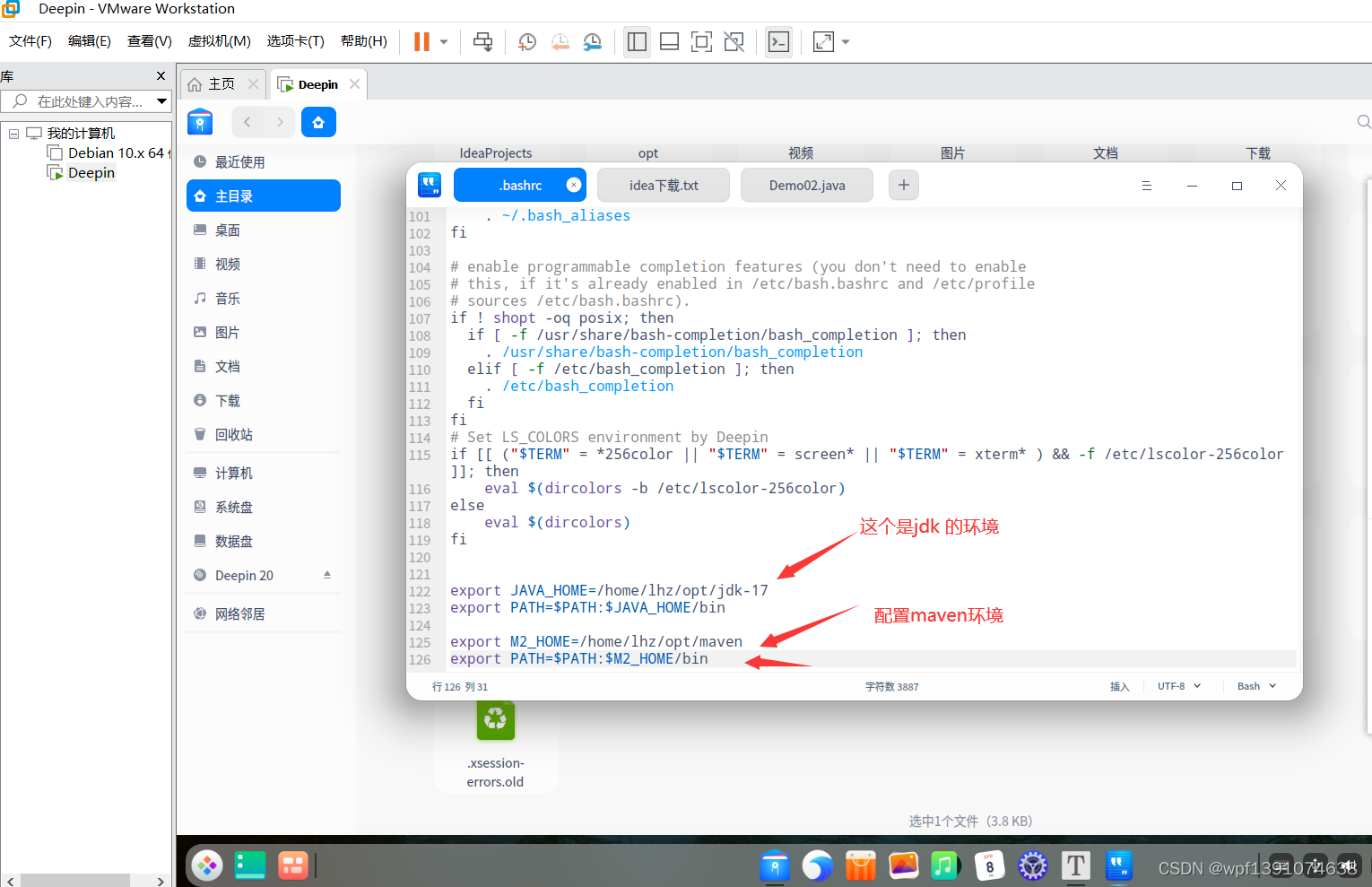Open the file manager search icon
The width and height of the screenshot is (1372, 887).
tap(1363, 122)
